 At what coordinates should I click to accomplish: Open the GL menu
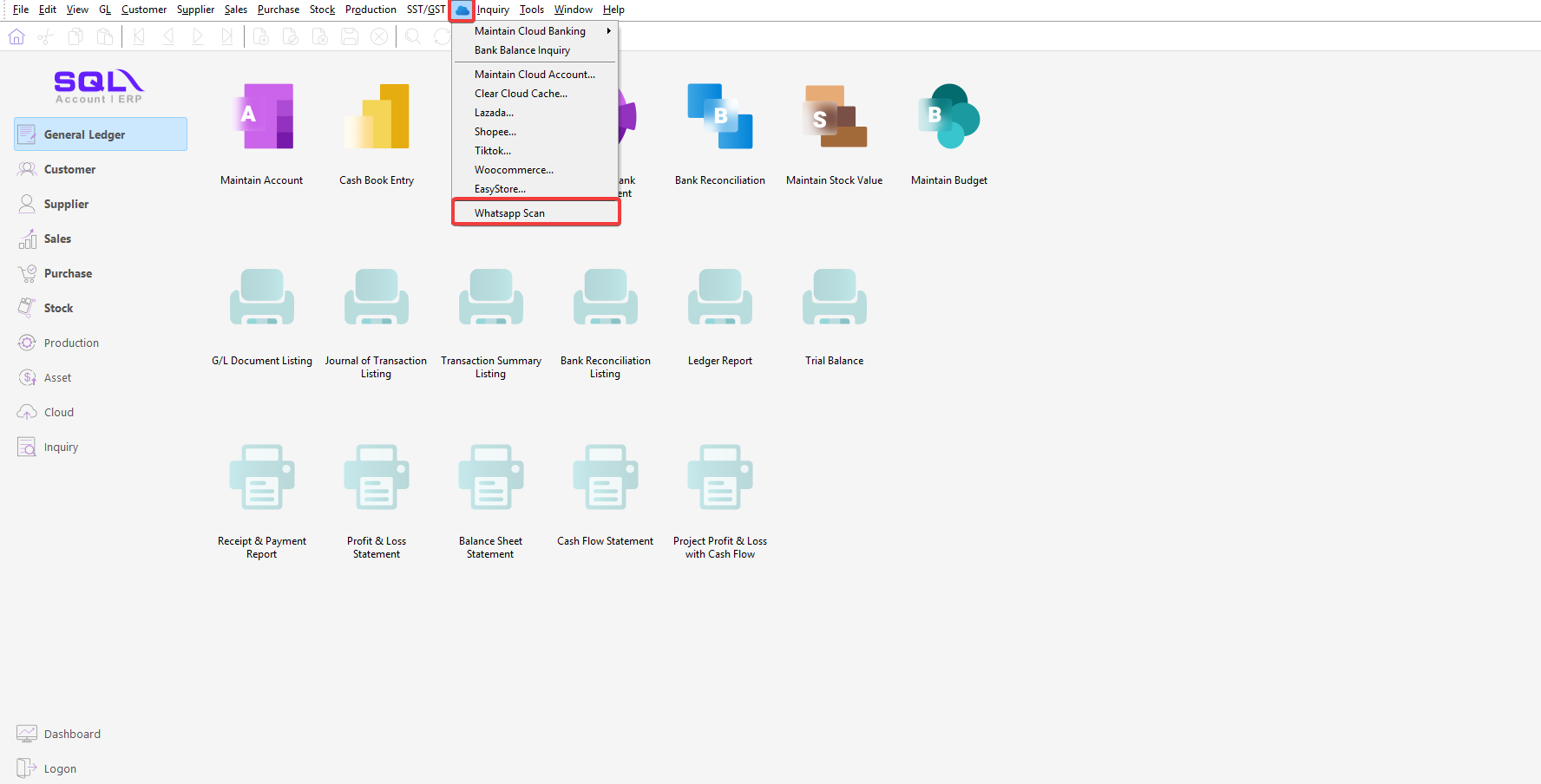(x=105, y=10)
